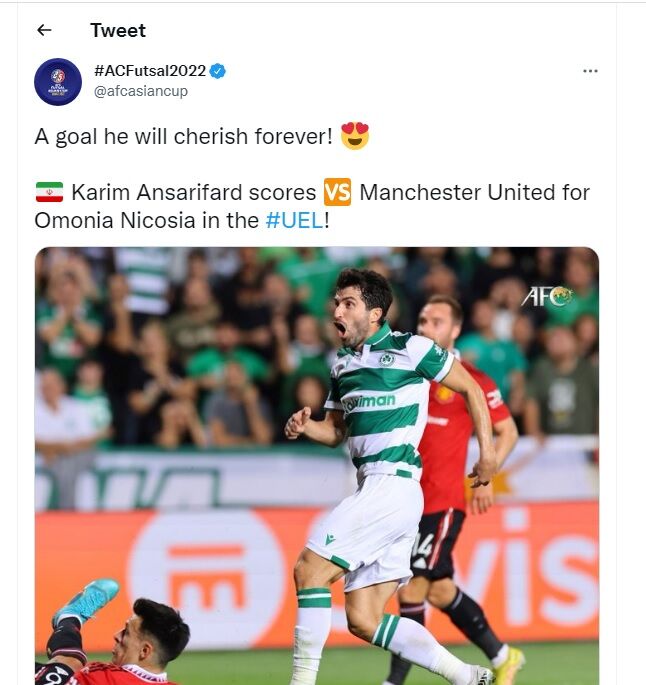Click the #ACFutsal2022 display name

pos(149,71)
